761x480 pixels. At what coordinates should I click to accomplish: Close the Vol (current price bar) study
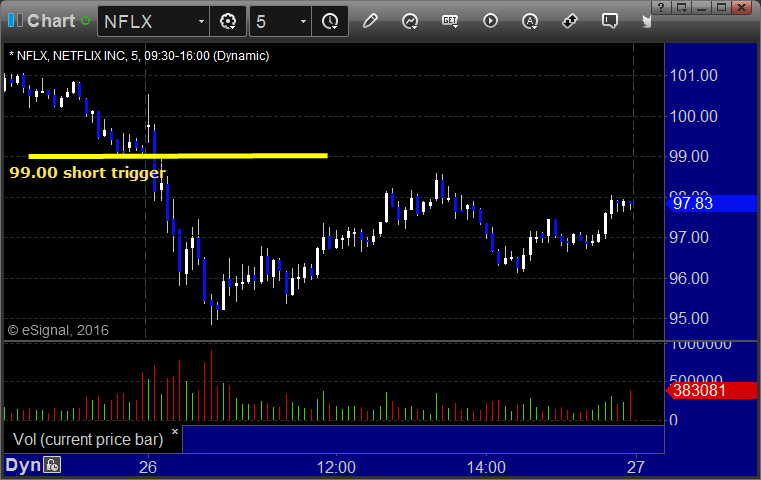(x=175, y=431)
